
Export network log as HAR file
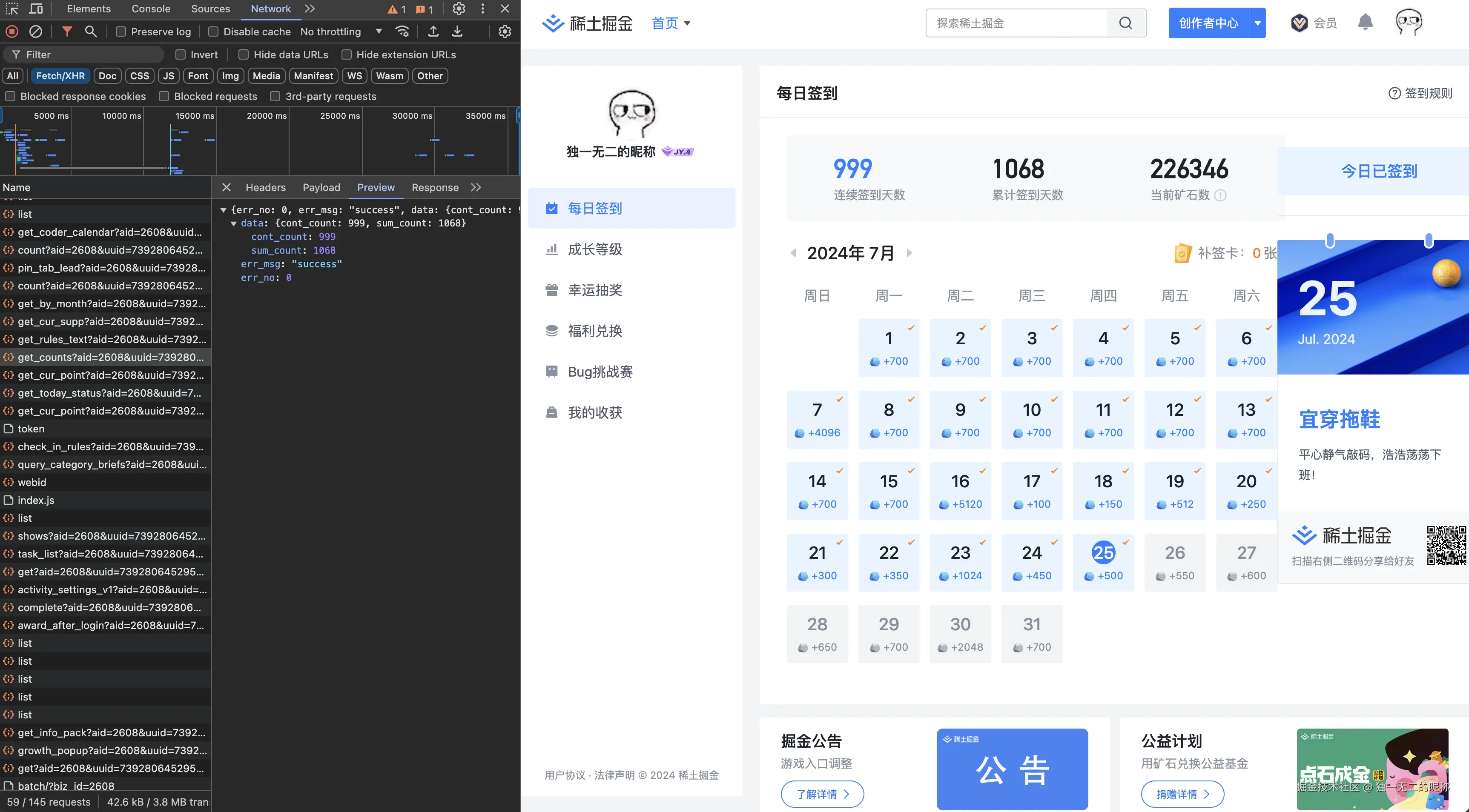click(457, 31)
